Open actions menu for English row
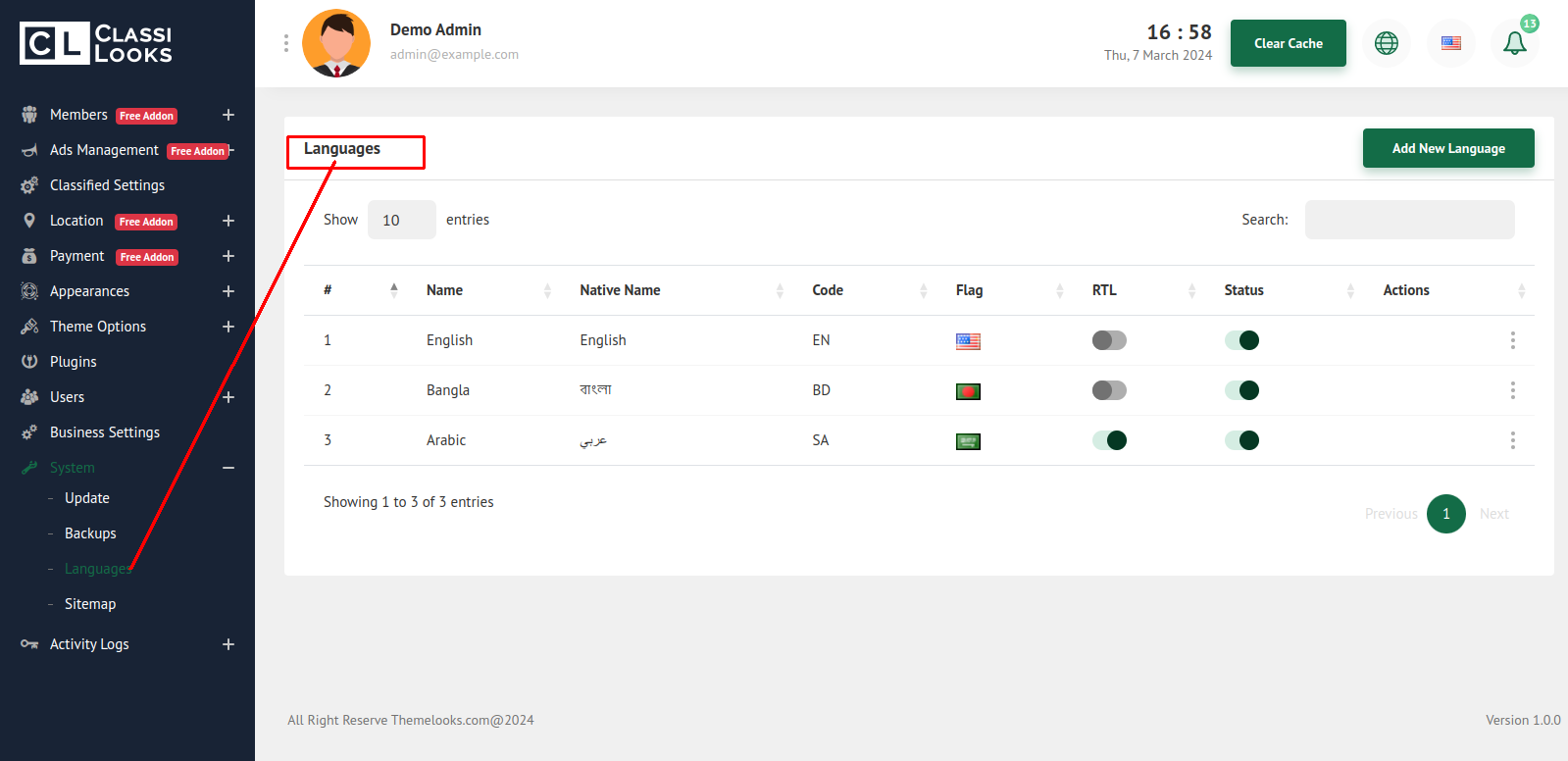The height and width of the screenshot is (761, 1568). coord(1512,340)
